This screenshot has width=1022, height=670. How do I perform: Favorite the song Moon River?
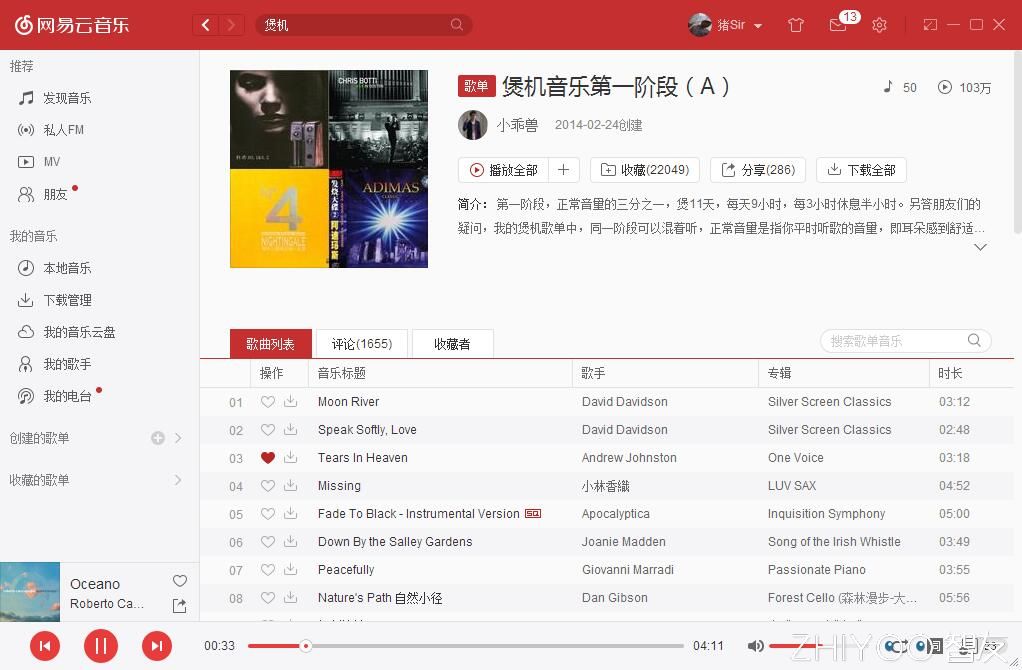pos(267,401)
